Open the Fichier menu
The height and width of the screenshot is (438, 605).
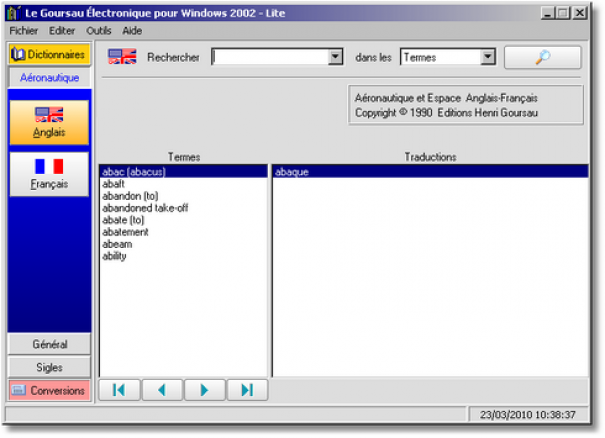(x=24, y=30)
